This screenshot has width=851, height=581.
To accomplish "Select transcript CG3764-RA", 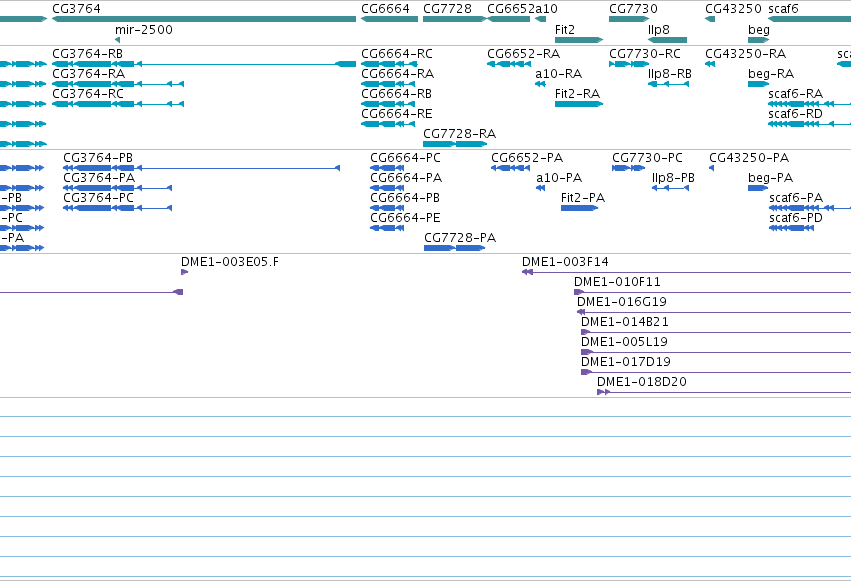I will pos(118,84).
